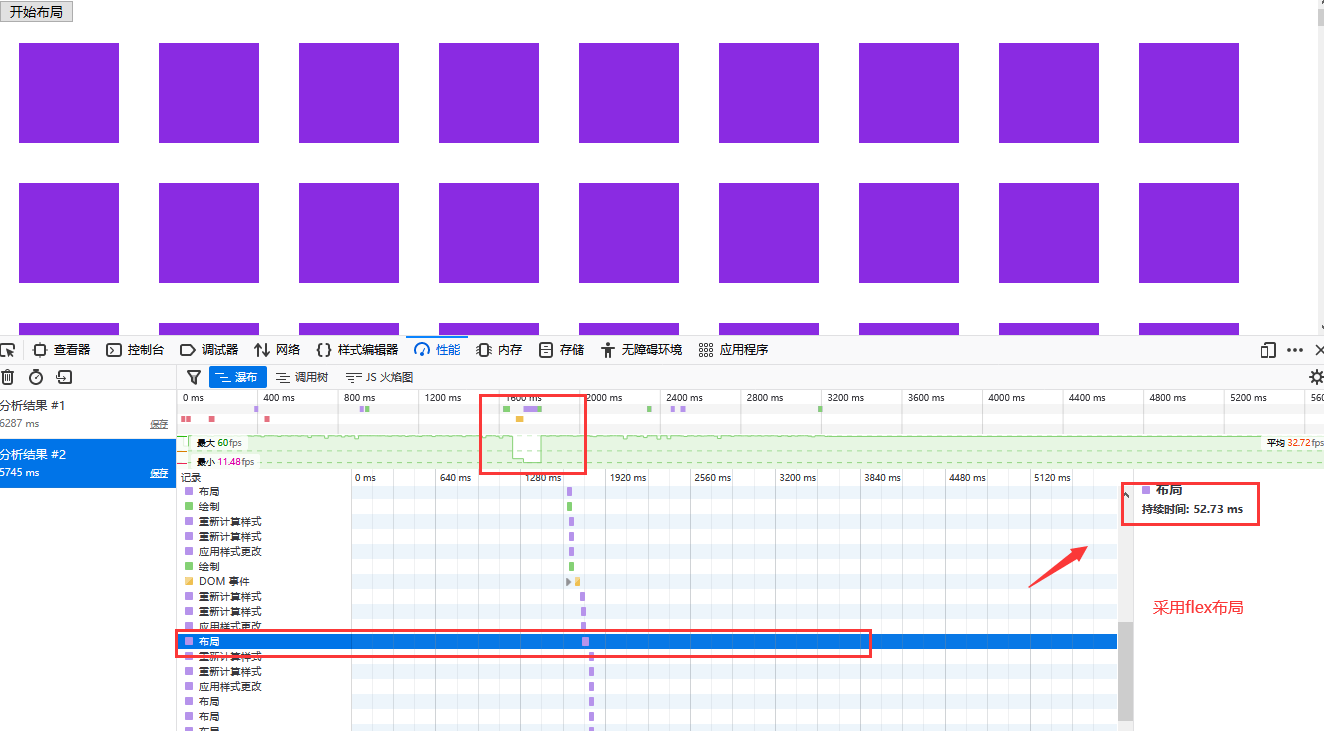Select recording 分析结果 #2
1324x731 pixels.
tap(88, 463)
